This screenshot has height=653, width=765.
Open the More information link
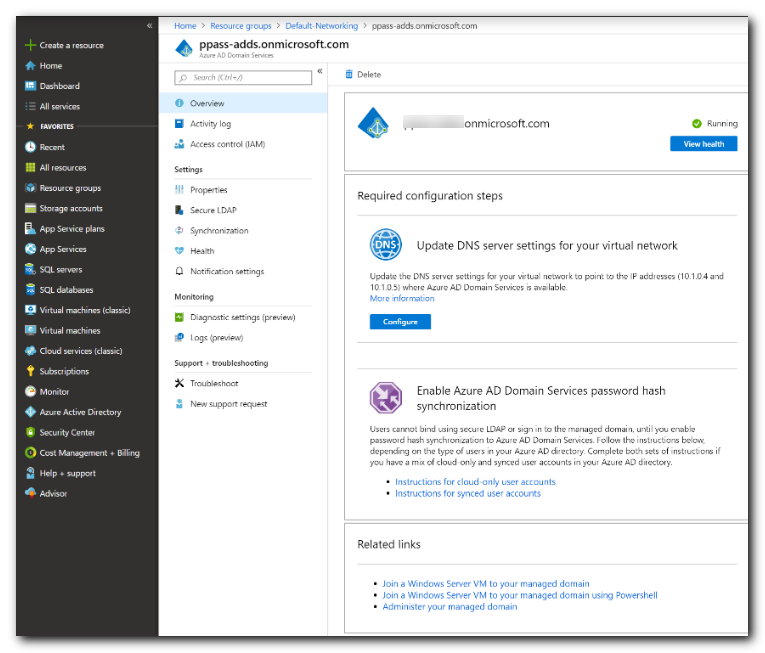point(402,298)
